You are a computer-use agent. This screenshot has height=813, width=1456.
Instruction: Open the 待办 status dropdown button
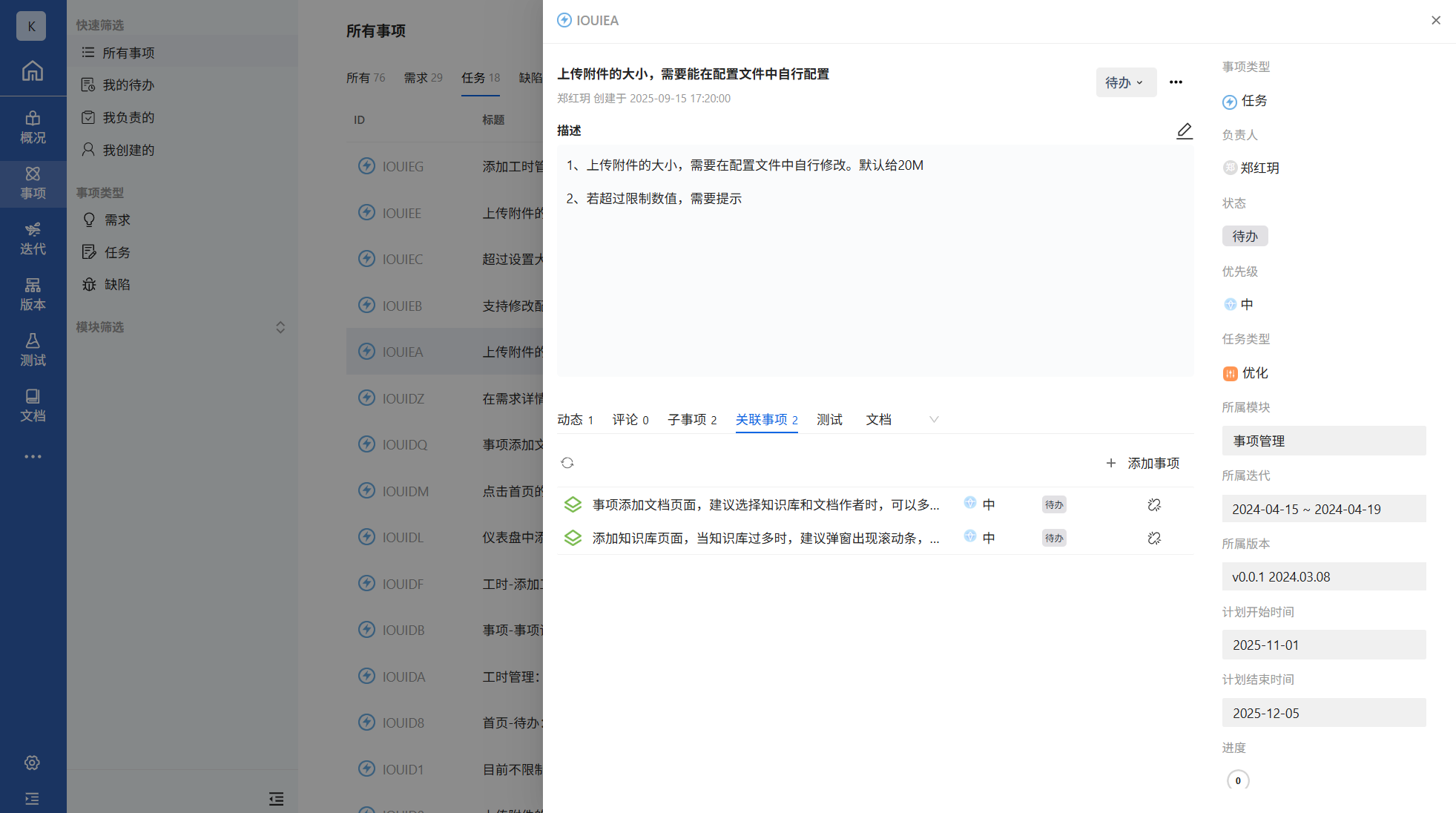click(x=1124, y=82)
